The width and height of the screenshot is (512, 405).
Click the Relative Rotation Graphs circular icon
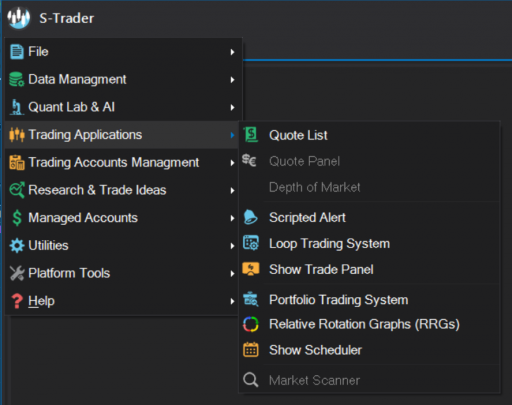(251, 324)
